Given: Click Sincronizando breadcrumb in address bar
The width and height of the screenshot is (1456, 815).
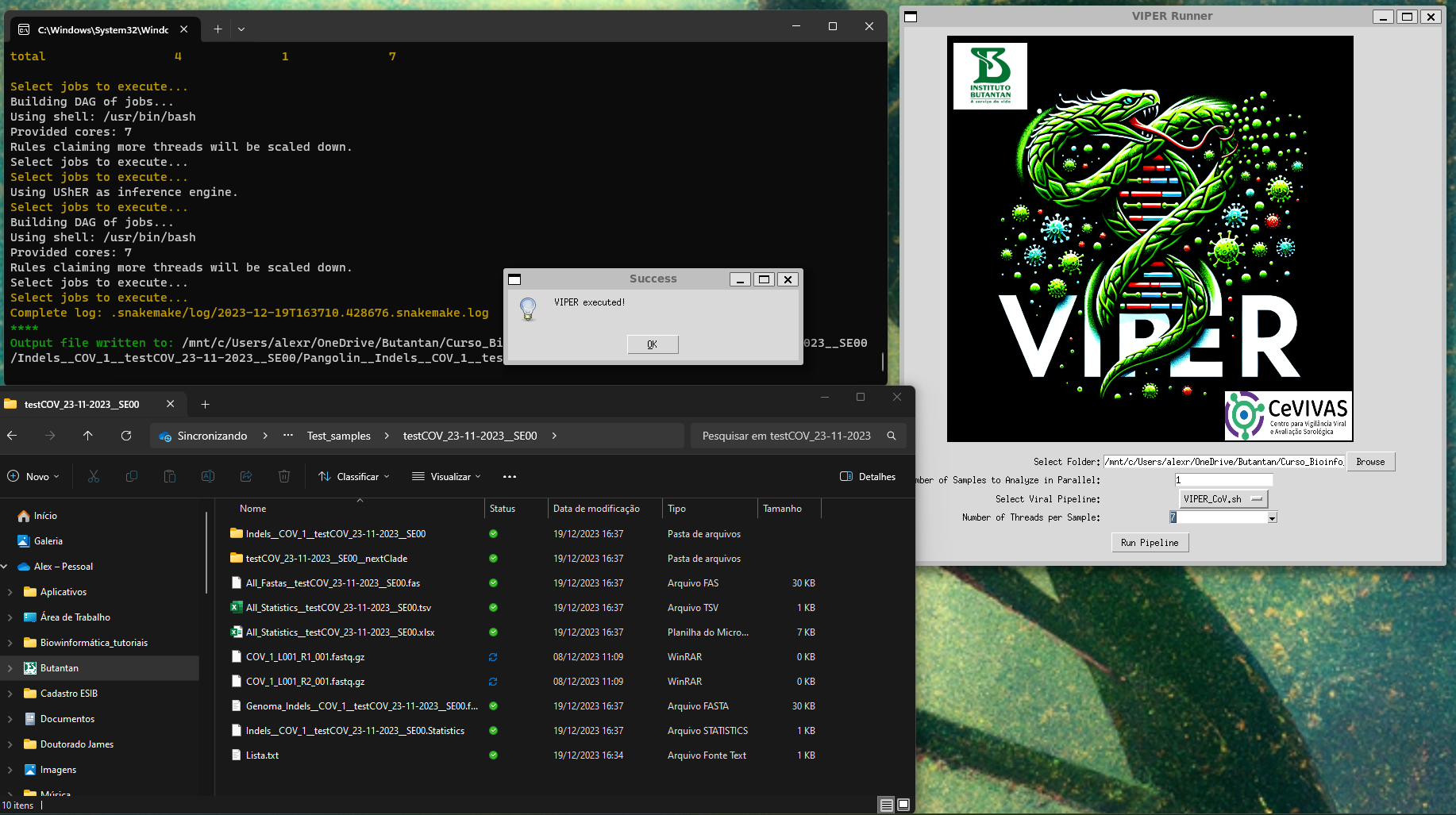Looking at the screenshot, I should 212,436.
